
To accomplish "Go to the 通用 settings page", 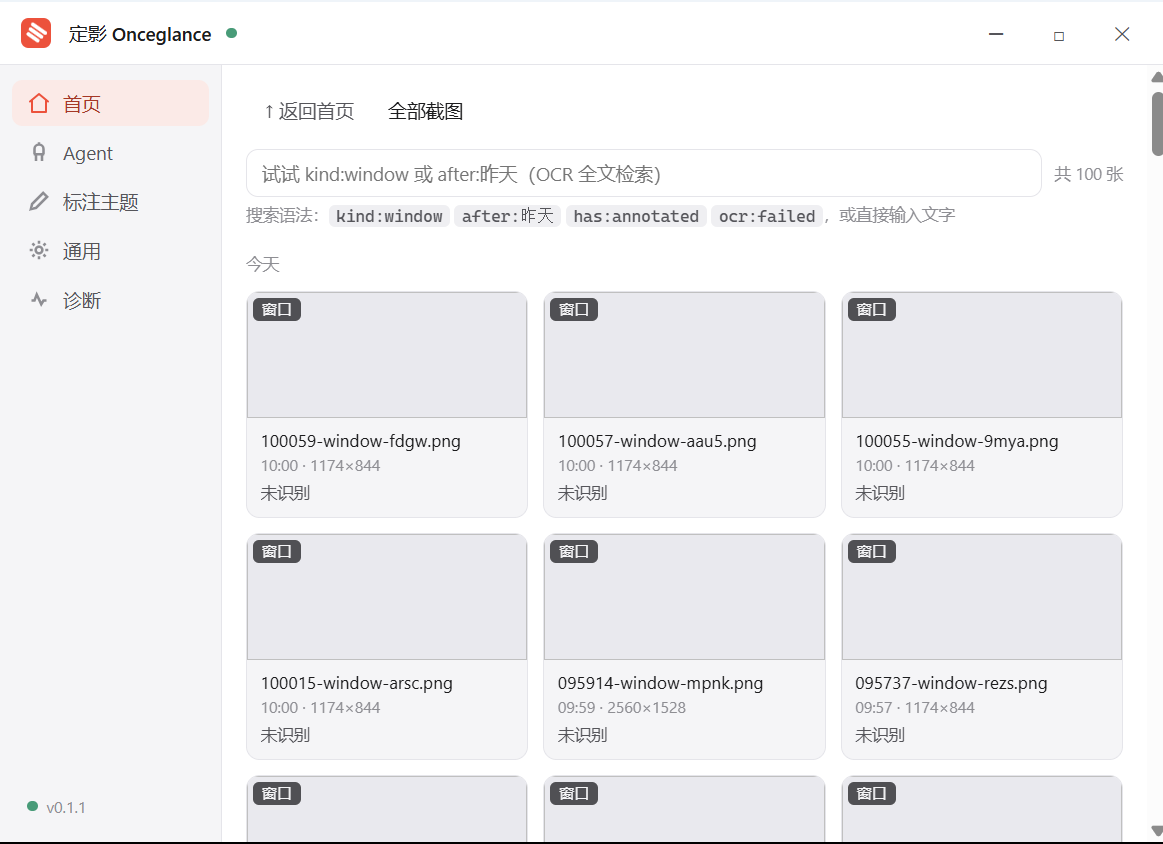I will click(x=111, y=251).
